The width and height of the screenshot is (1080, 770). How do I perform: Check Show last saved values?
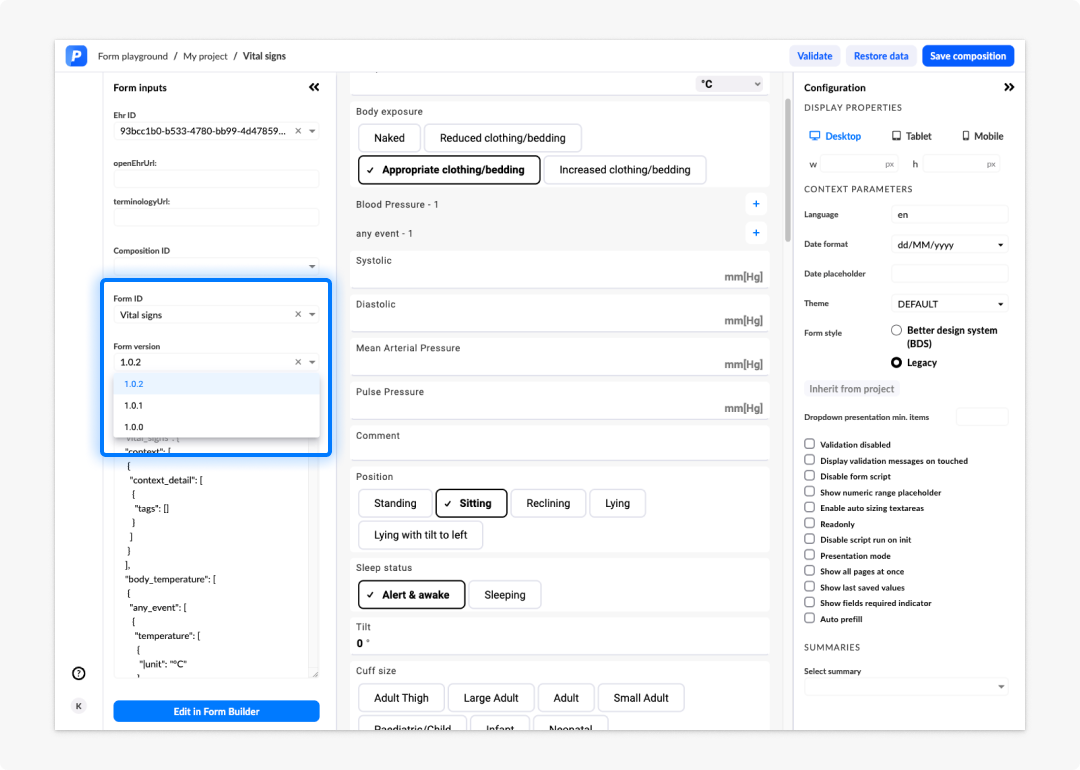click(x=809, y=587)
